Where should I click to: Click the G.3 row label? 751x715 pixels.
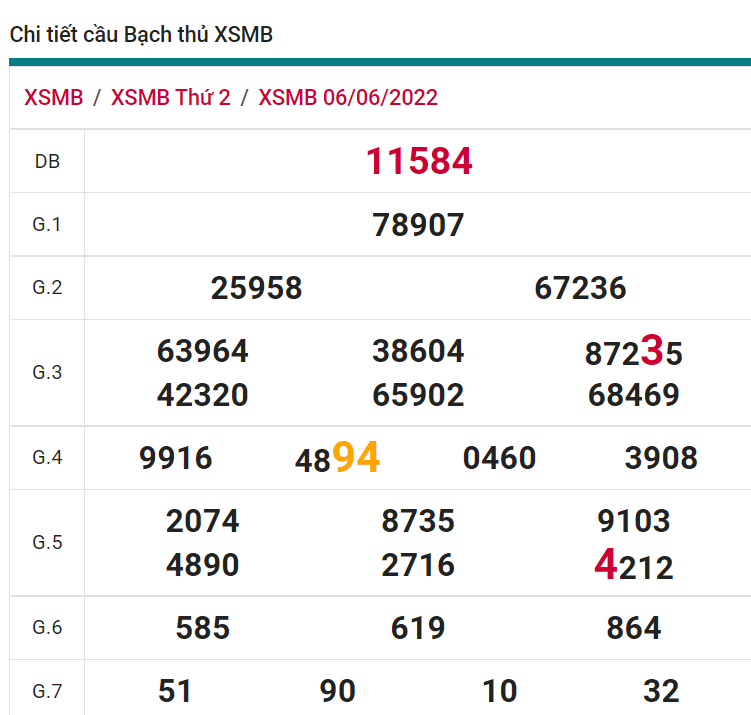click(47, 373)
